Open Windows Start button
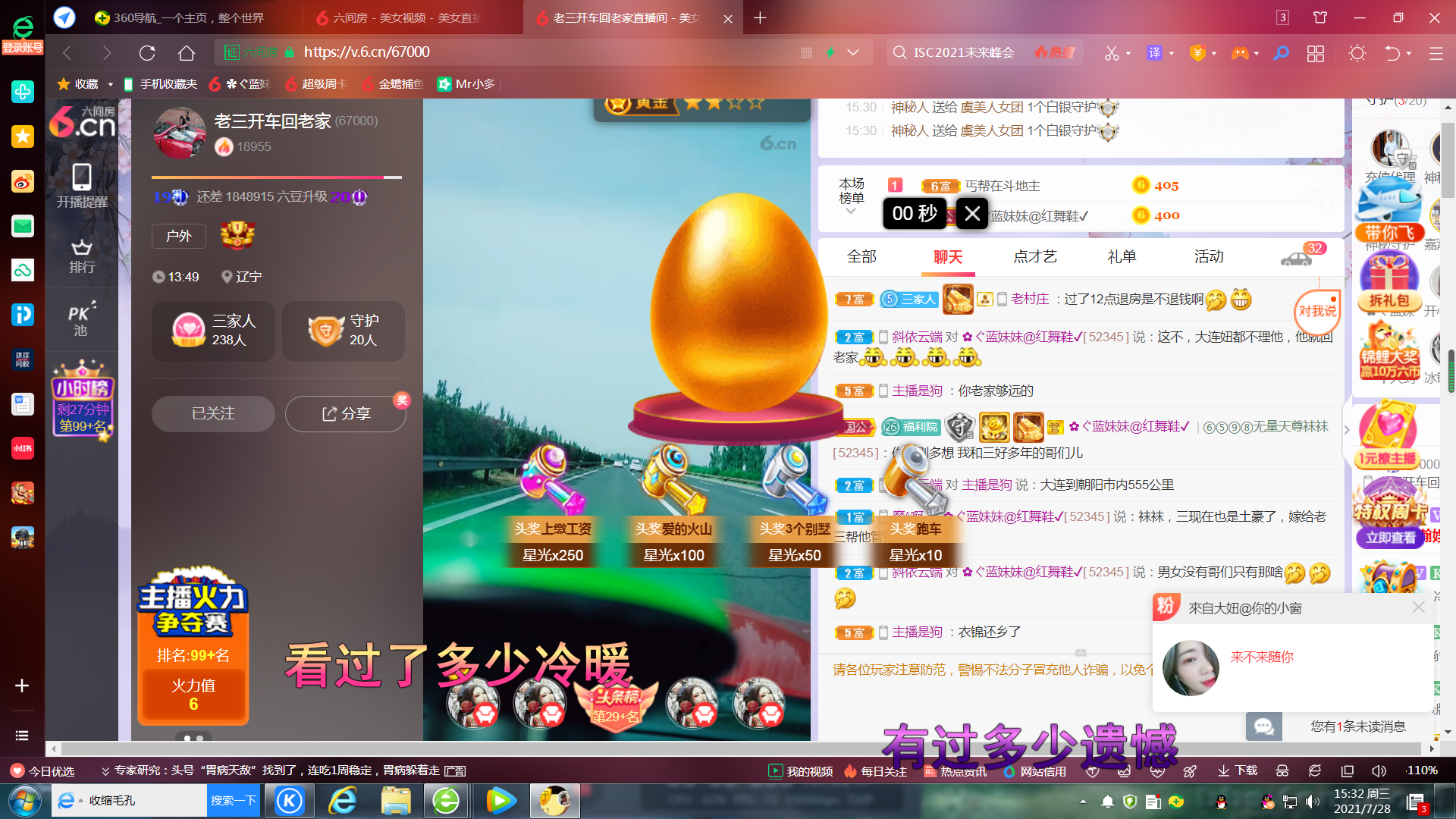This screenshot has width=1456, height=819. click(24, 801)
